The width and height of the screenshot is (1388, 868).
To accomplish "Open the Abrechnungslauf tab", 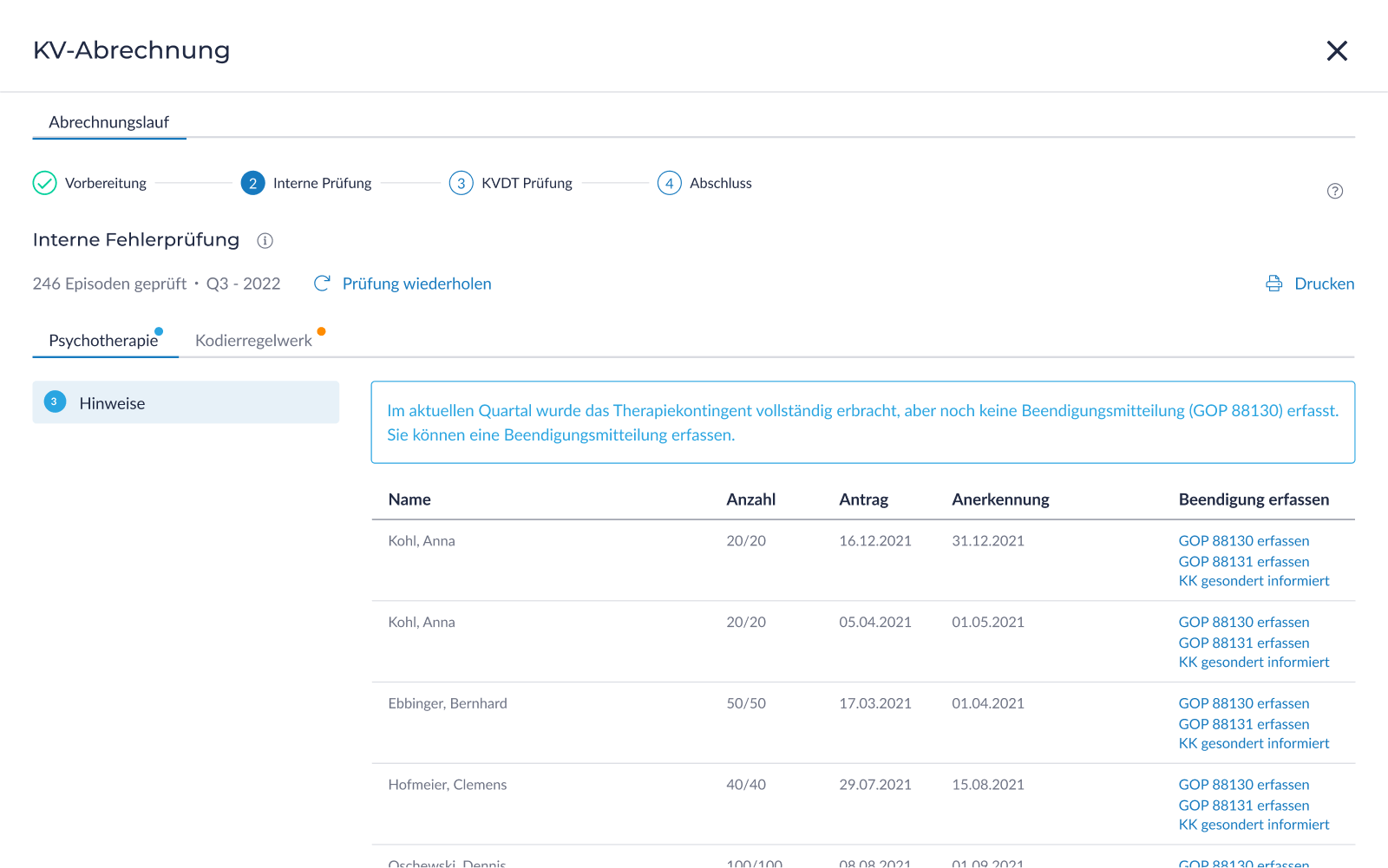I will pos(109,122).
